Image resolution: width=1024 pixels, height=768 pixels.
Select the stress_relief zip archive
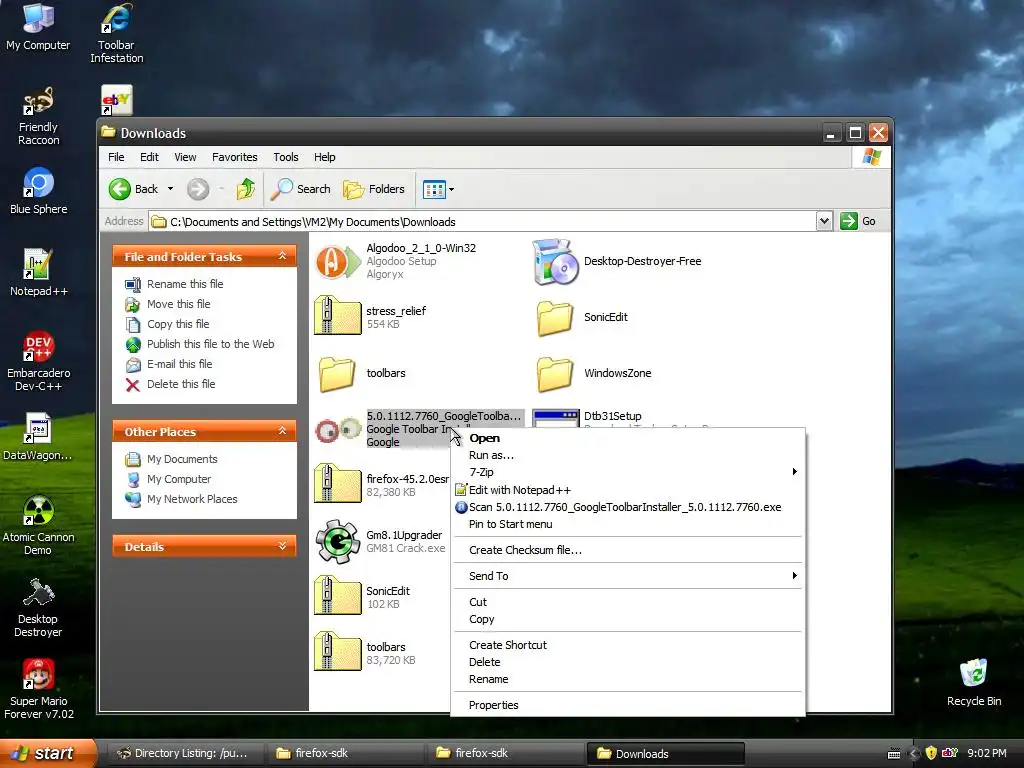point(371,317)
